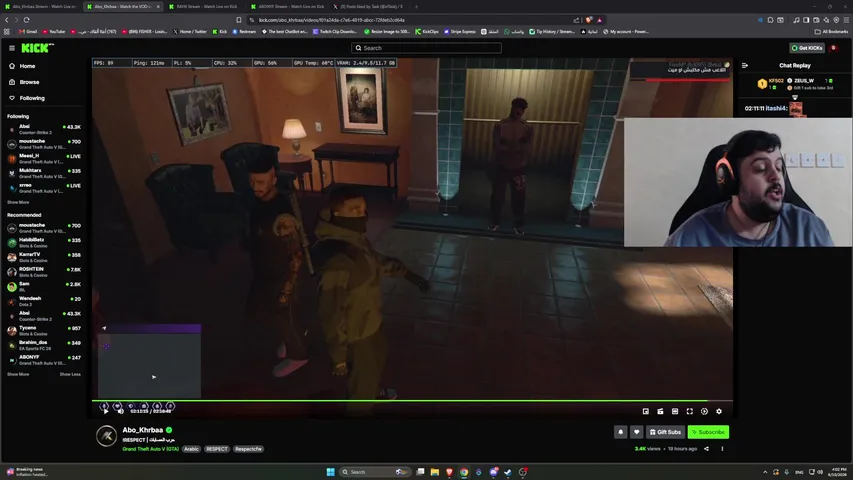
Task: Share the video via share icon
Action: click(x=706, y=449)
